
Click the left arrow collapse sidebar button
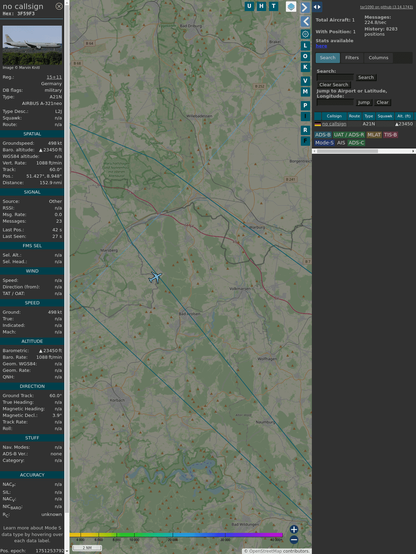coord(305,22)
